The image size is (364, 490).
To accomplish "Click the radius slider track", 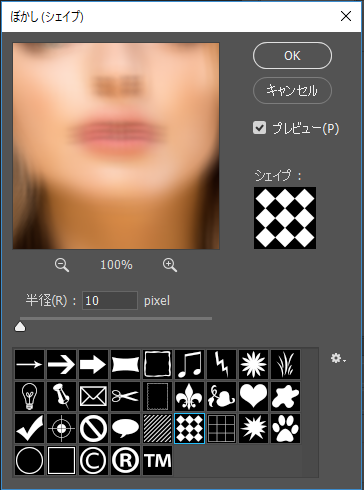I will click(116, 319).
